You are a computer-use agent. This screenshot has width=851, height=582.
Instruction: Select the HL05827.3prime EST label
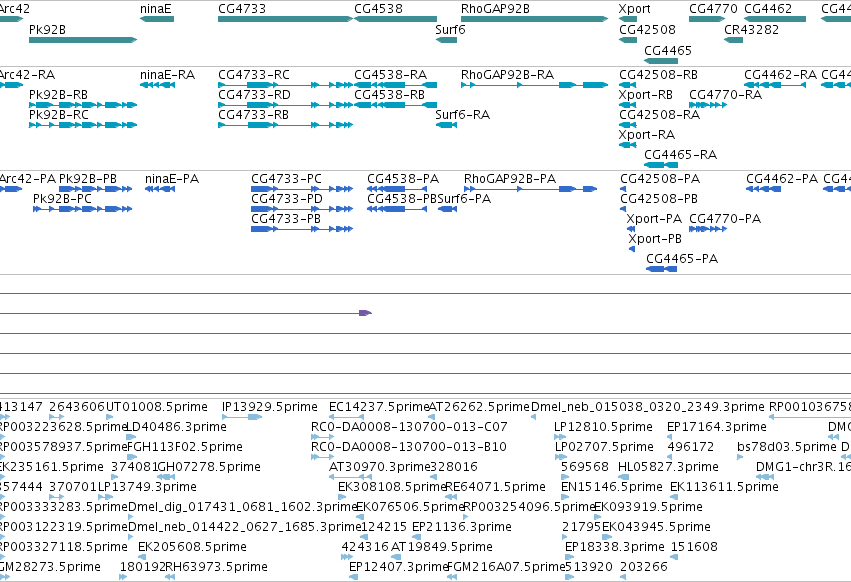tap(668, 467)
